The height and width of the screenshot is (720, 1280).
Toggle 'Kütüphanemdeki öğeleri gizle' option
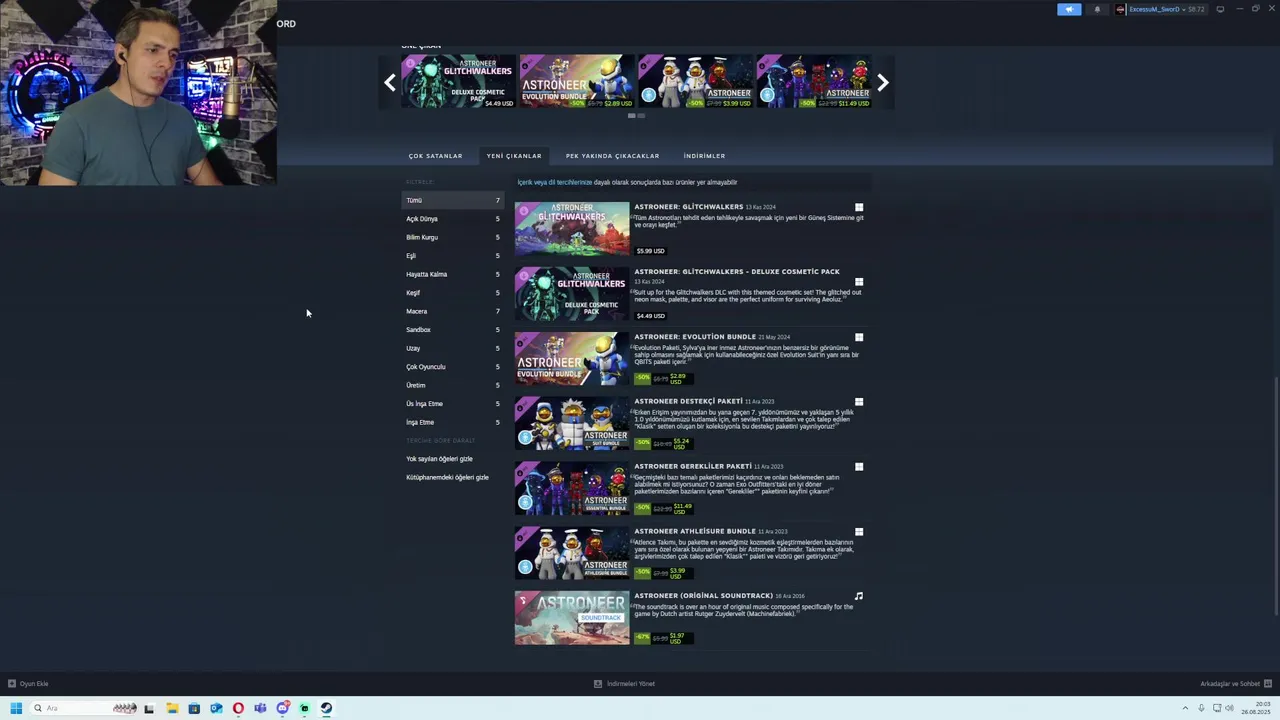point(447,477)
